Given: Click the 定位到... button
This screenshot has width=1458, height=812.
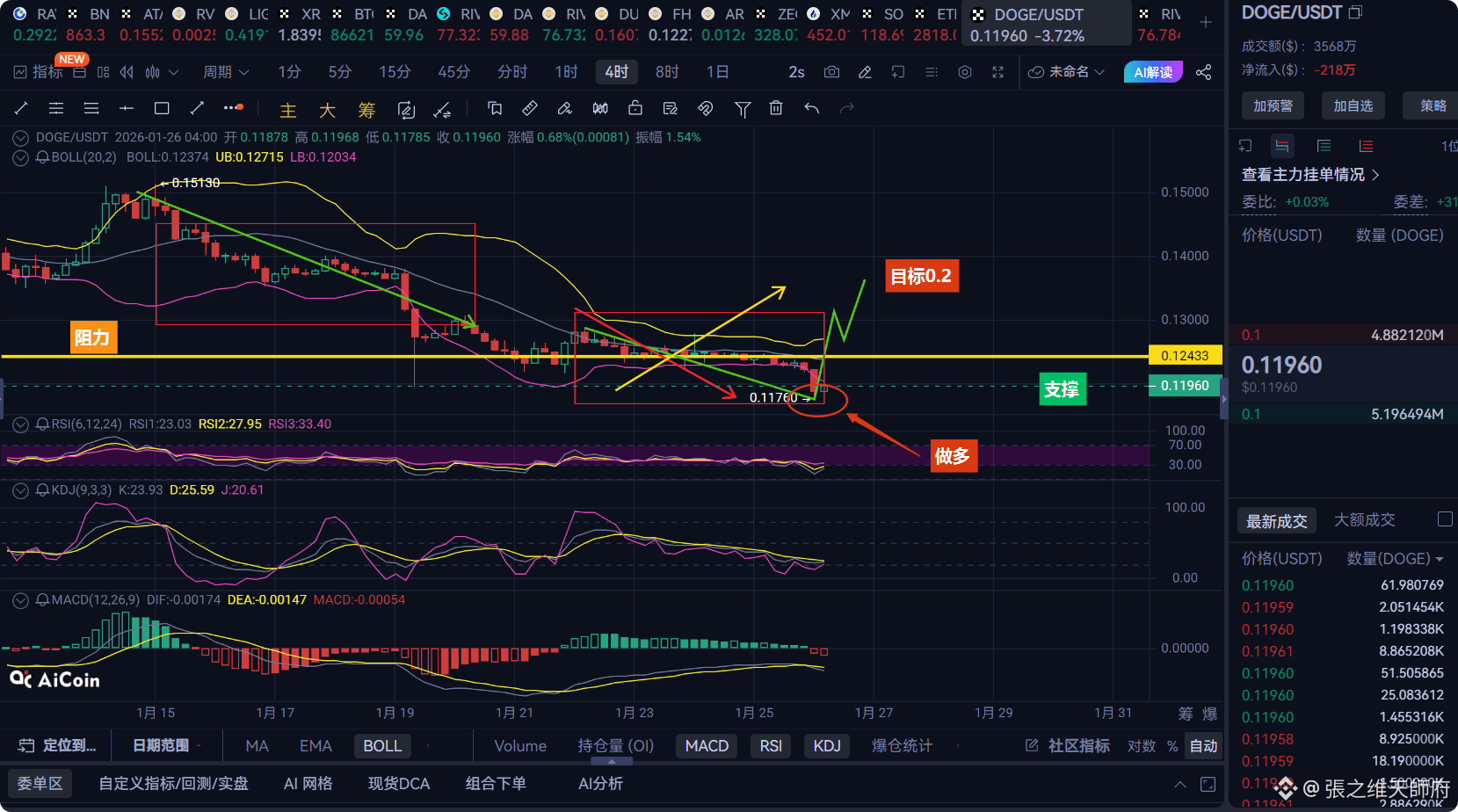Looking at the screenshot, I should pyautogui.click(x=58, y=746).
